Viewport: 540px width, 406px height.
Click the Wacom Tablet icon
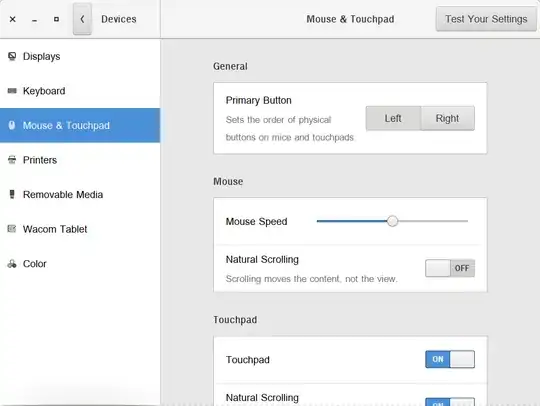(12, 229)
